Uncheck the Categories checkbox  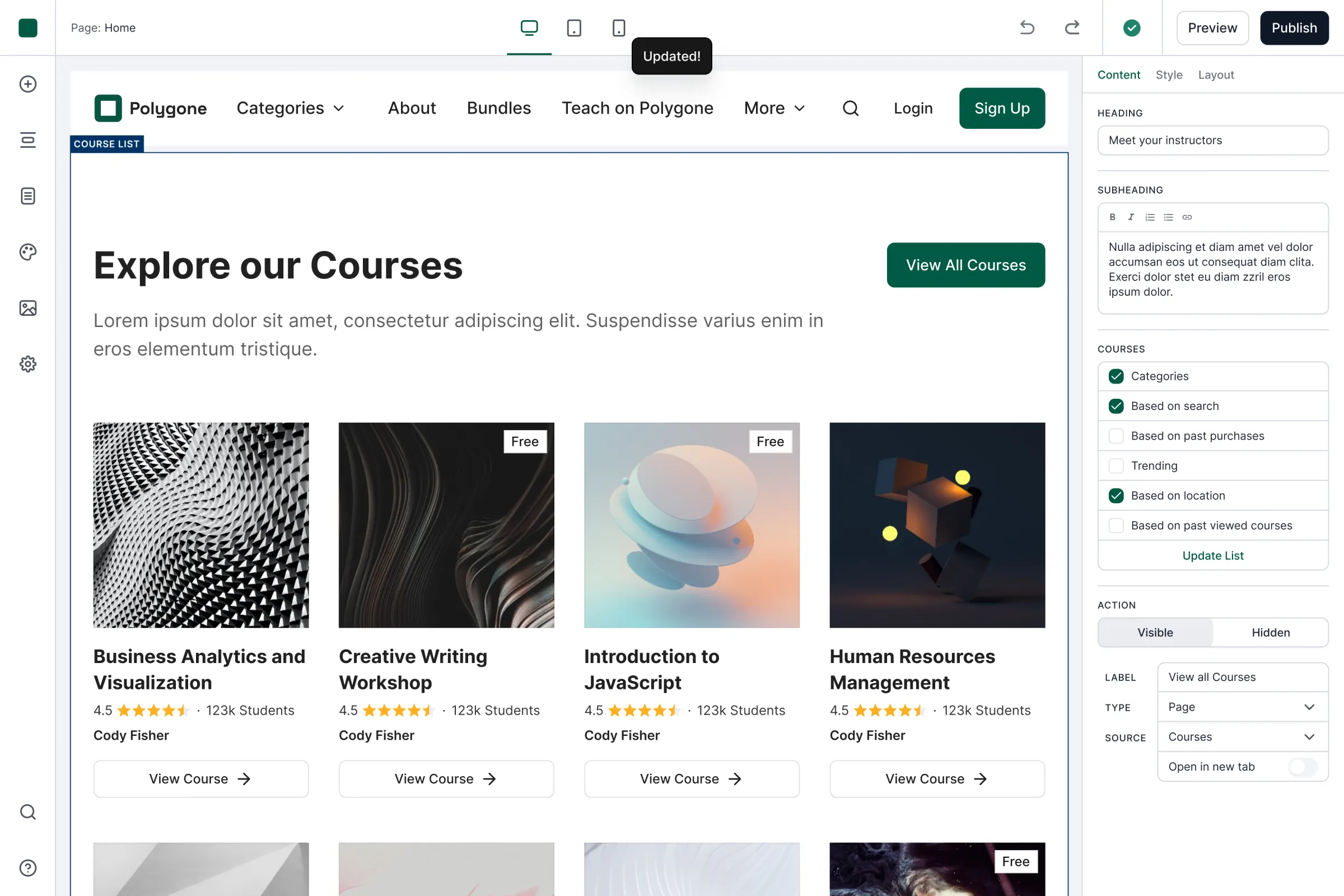coord(1116,376)
